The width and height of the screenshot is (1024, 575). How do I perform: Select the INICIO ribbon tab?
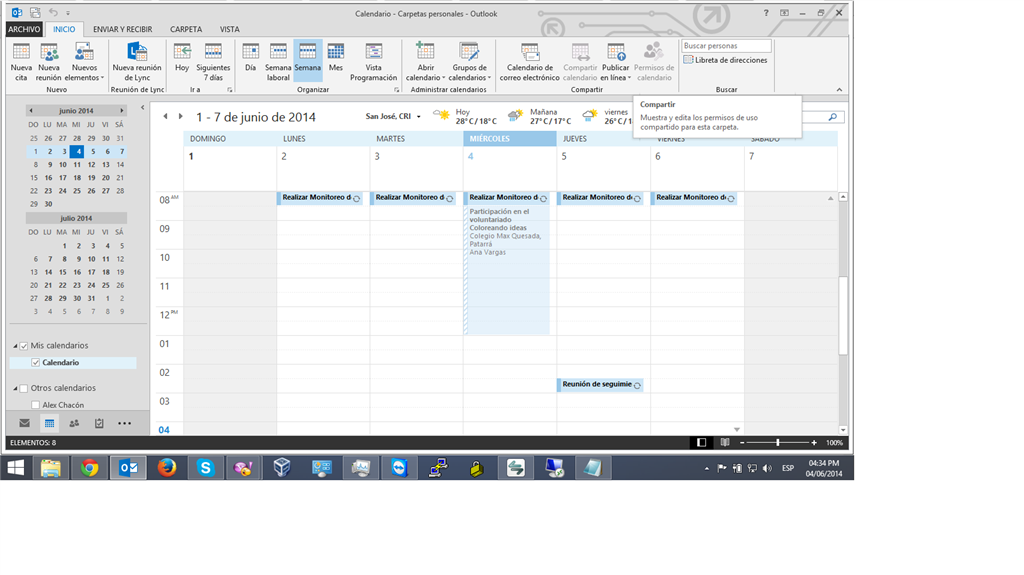[64, 29]
